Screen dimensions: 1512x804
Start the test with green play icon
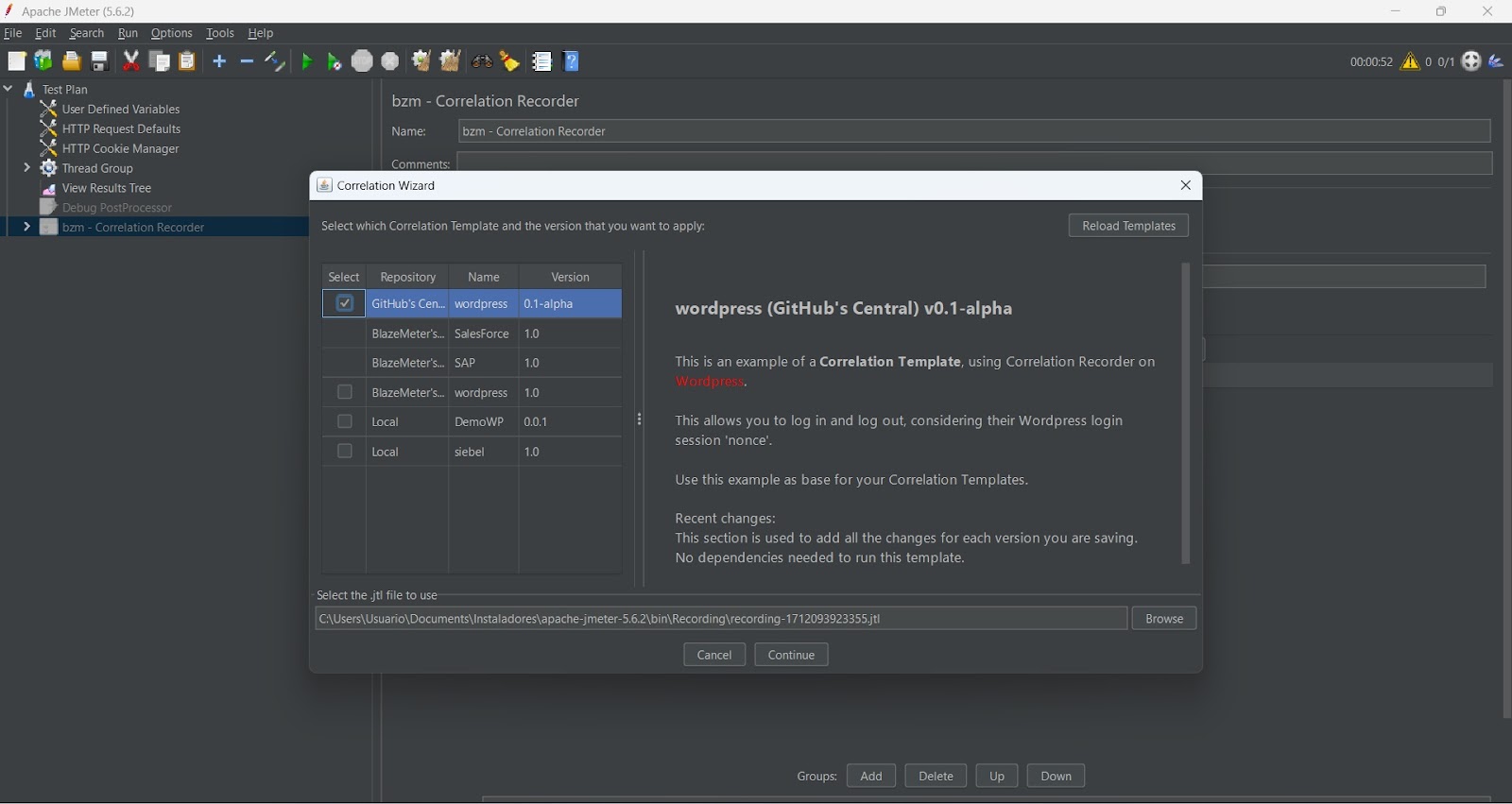coord(306,61)
